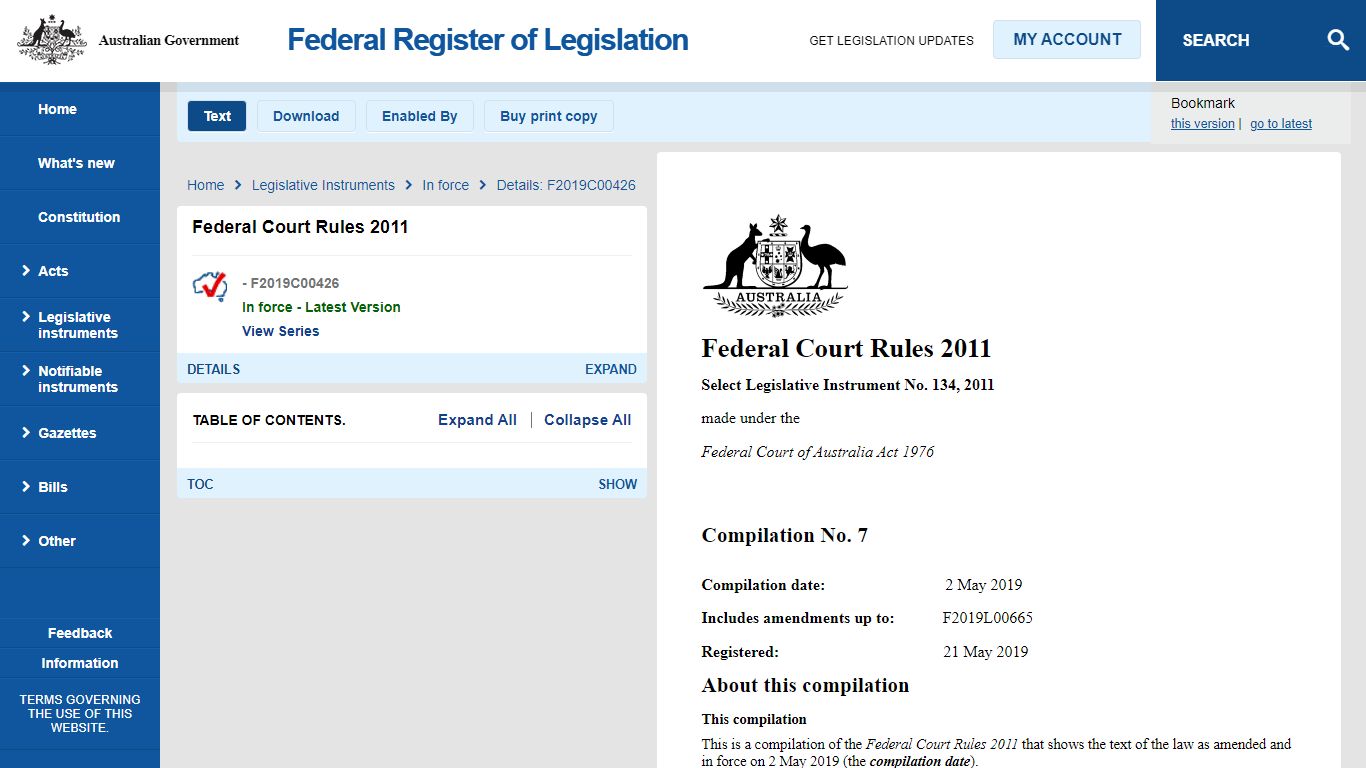Click the go to latest link

[1281, 124]
